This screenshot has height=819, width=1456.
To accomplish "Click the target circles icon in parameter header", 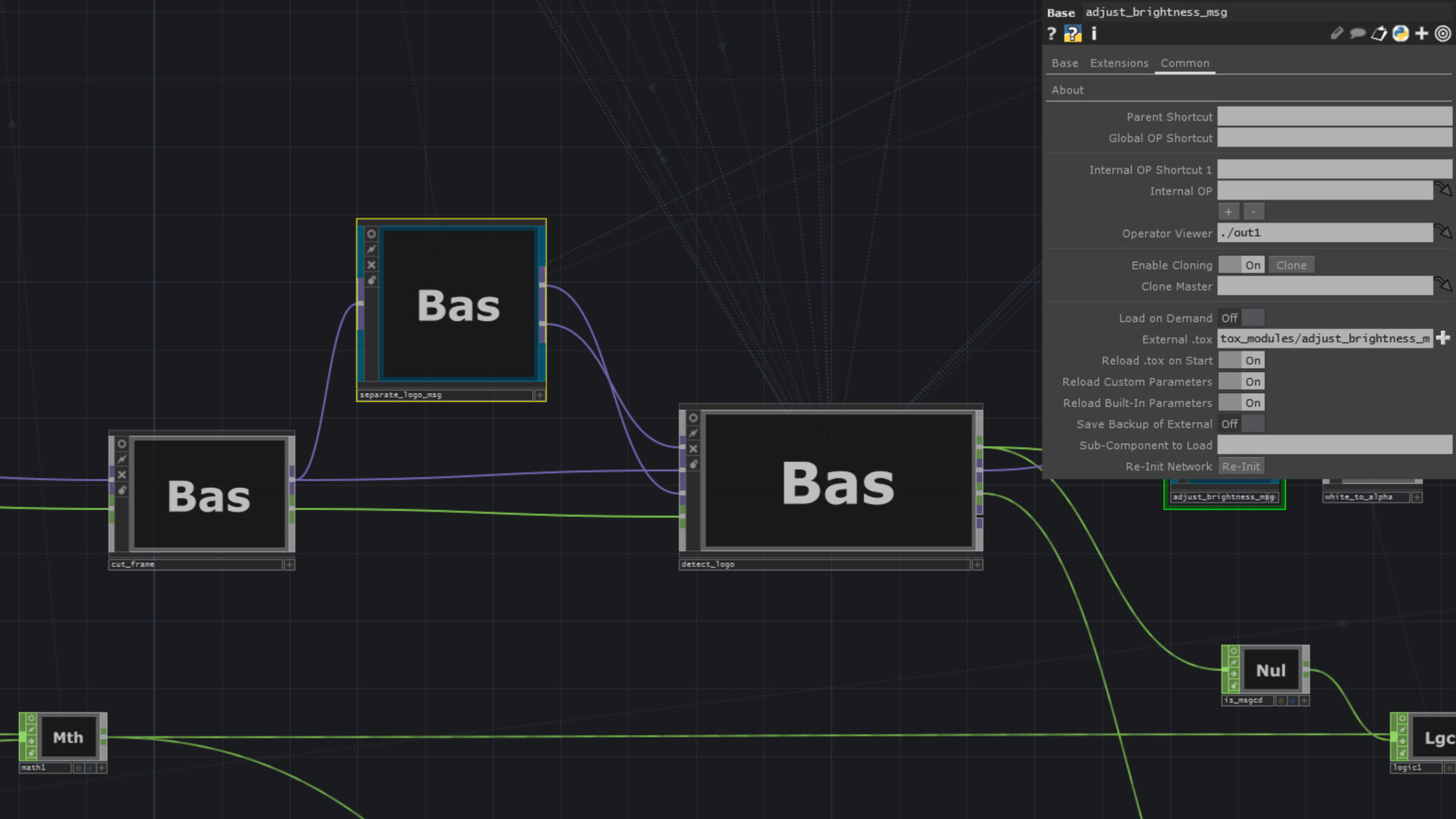I will pos(1442,34).
